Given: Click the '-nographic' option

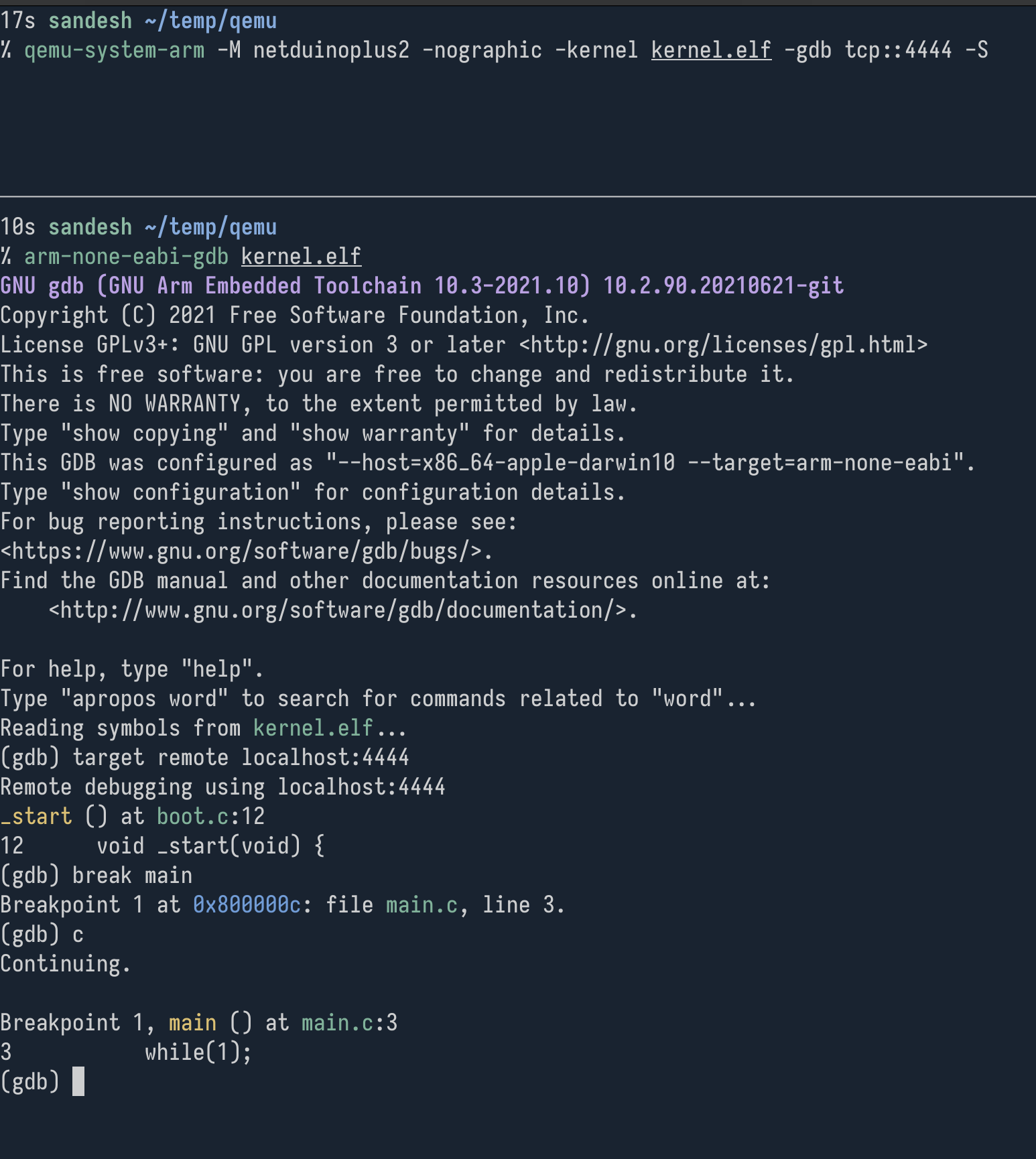Looking at the screenshot, I should [x=482, y=50].
